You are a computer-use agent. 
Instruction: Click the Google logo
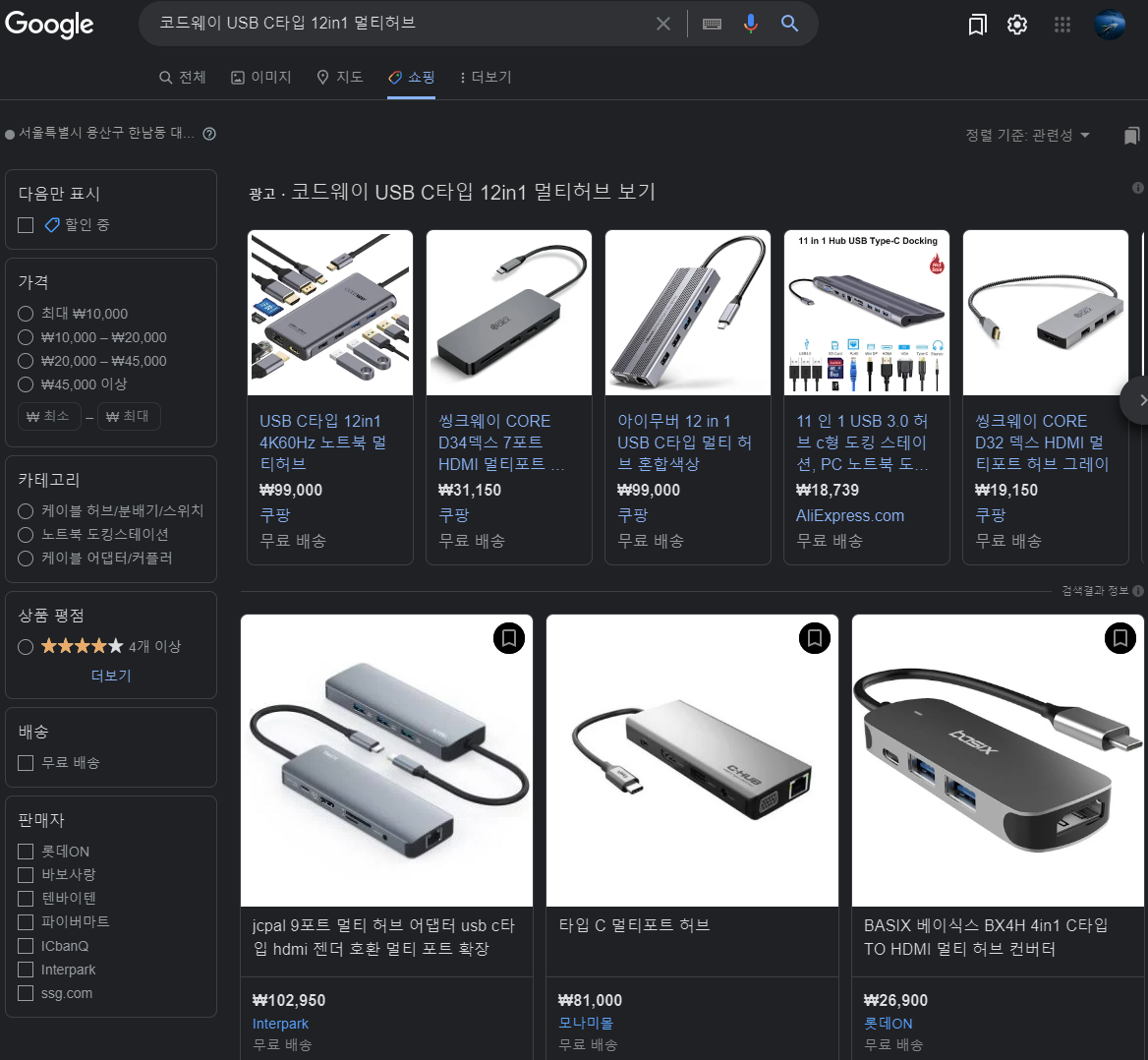click(x=49, y=25)
